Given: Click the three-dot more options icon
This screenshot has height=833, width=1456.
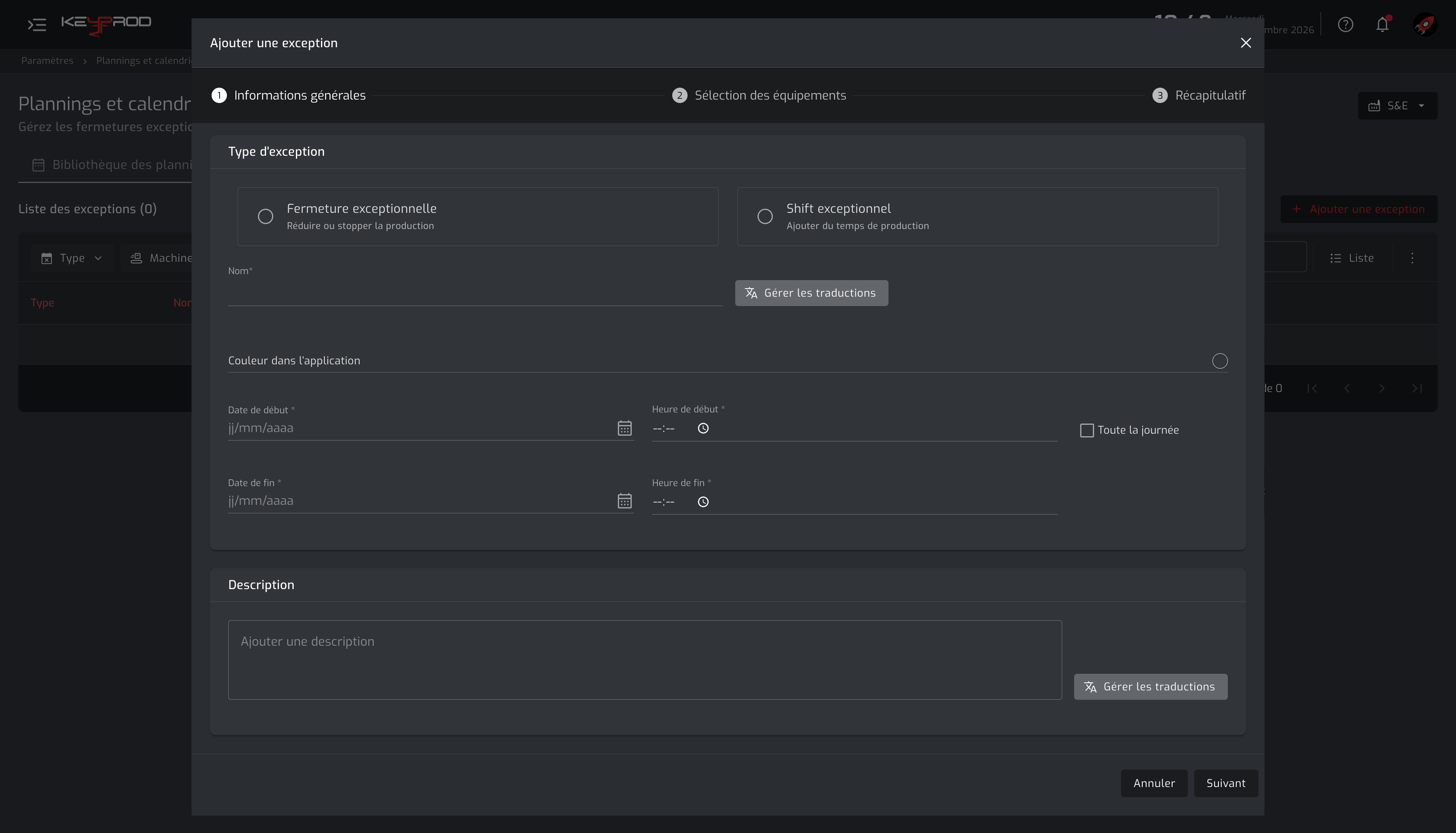Looking at the screenshot, I should (x=1412, y=258).
